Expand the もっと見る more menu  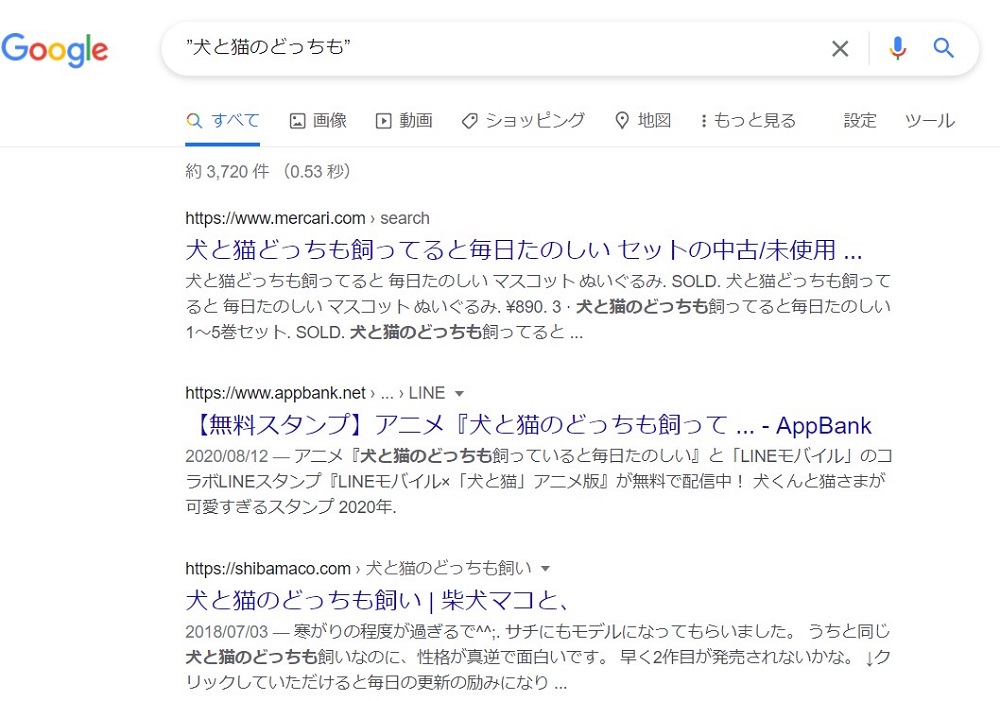coord(748,121)
